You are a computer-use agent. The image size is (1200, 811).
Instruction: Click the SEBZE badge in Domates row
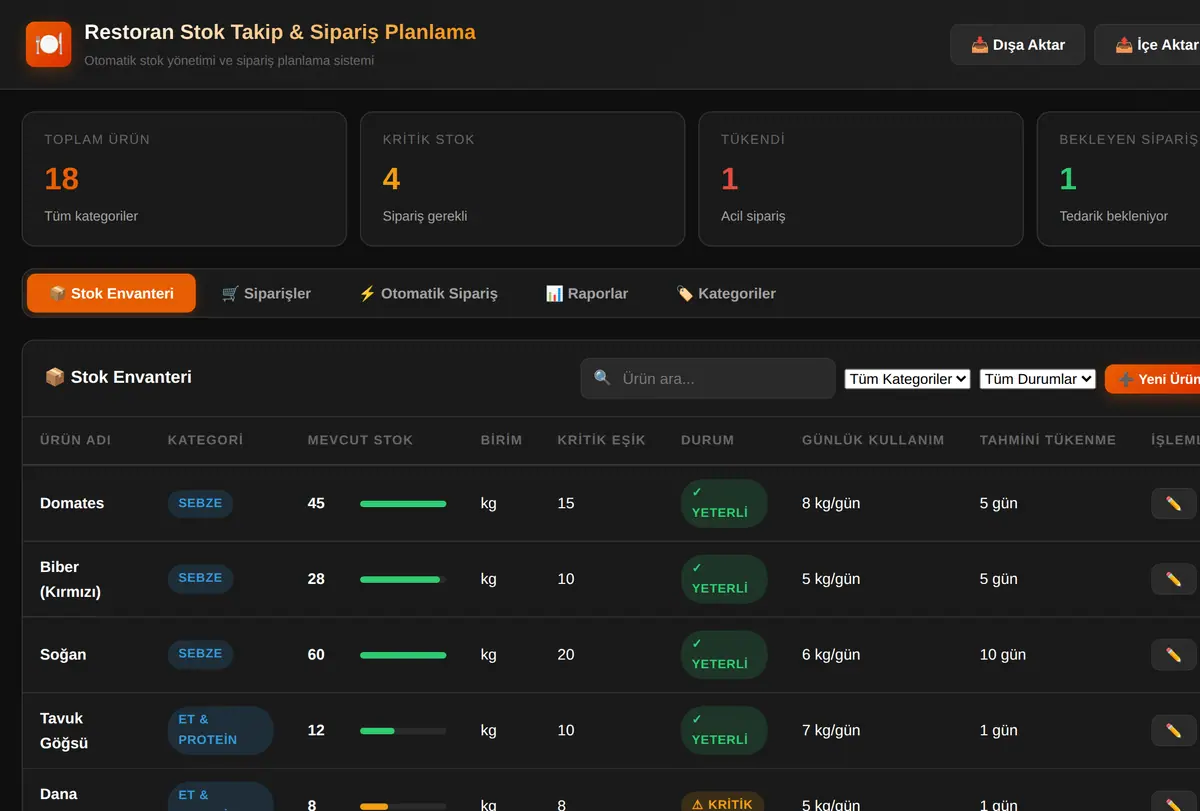point(200,503)
